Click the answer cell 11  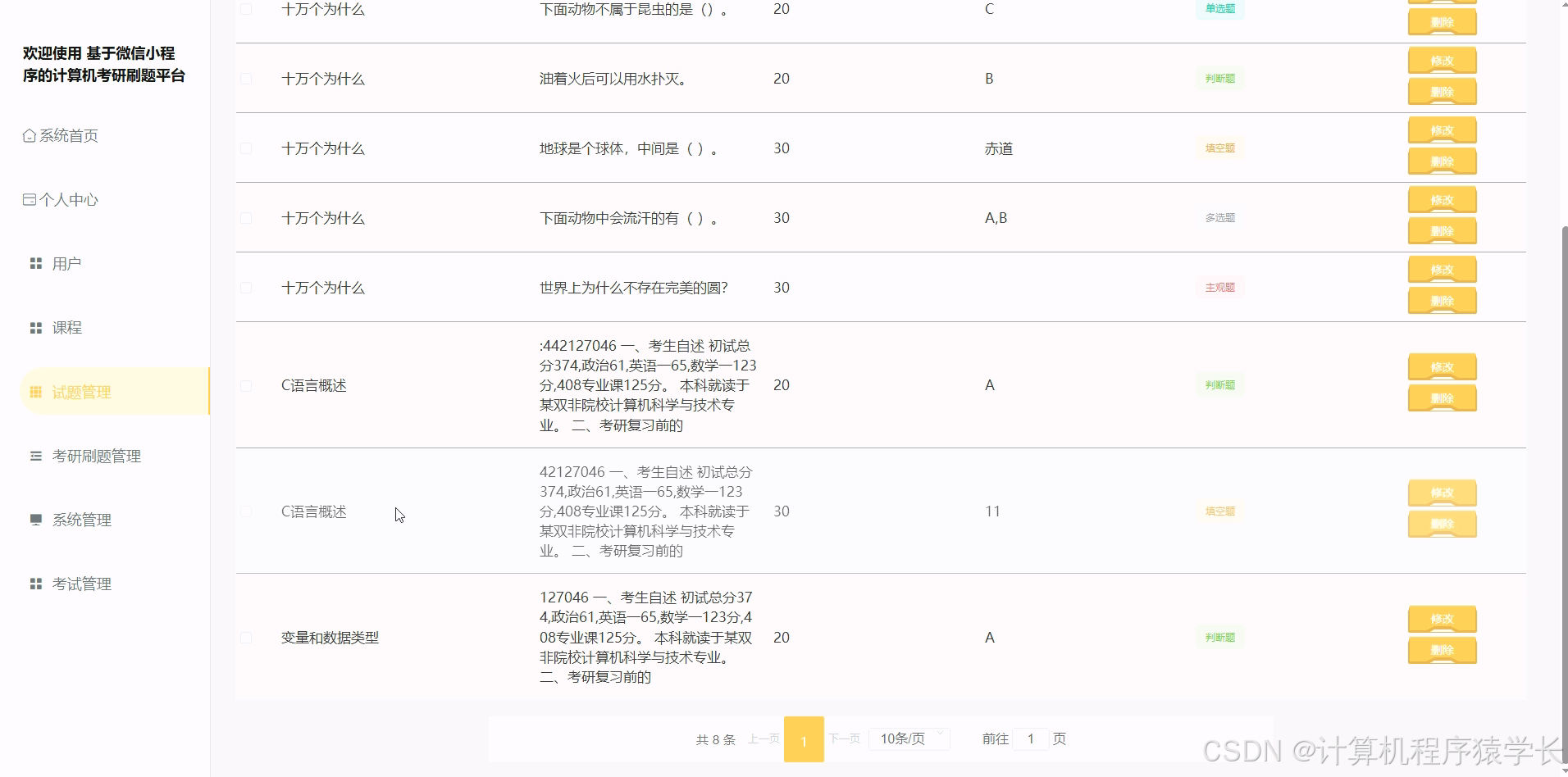[992, 511]
